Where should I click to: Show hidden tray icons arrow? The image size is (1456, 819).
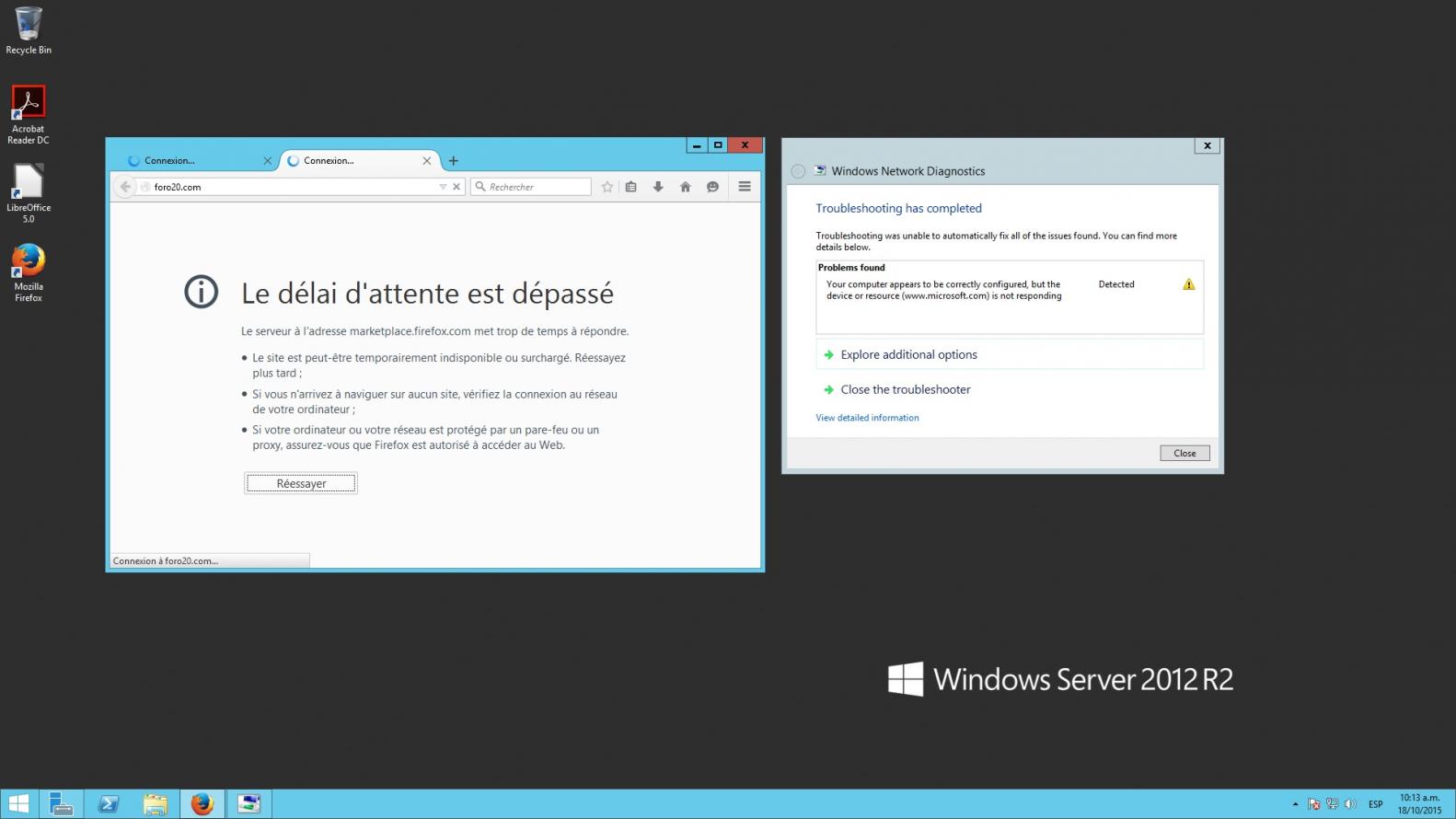1295,804
